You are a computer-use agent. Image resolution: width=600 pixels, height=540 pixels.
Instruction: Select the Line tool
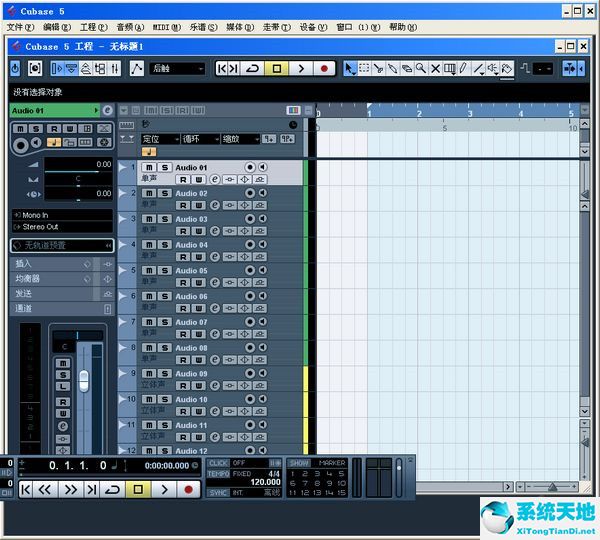pyautogui.click(x=478, y=69)
